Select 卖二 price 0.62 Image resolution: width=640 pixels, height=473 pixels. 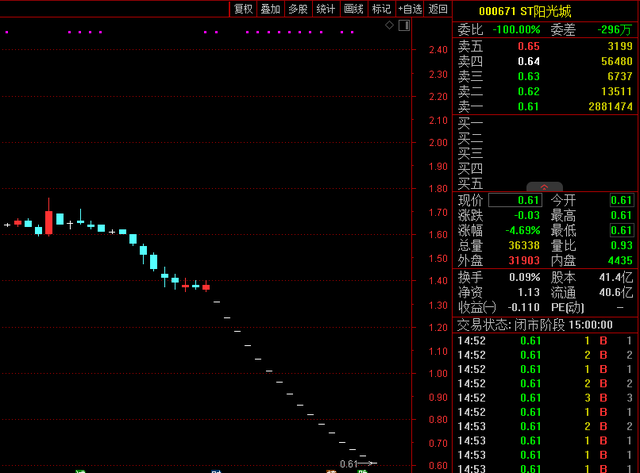pos(529,91)
